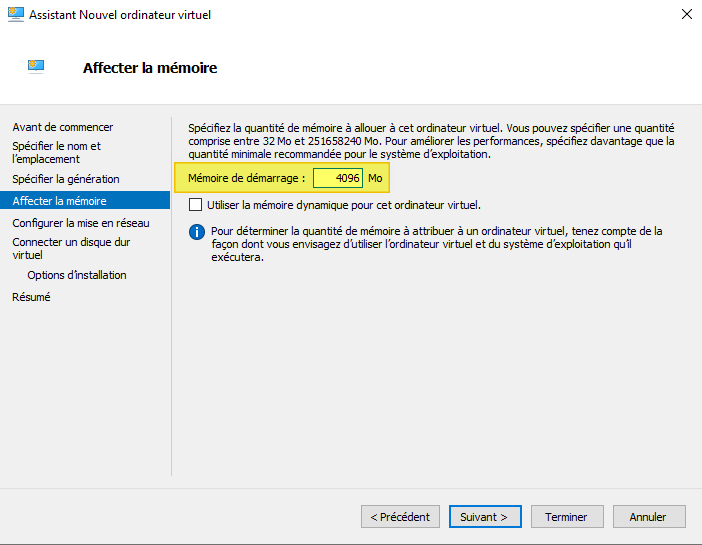The width and height of the screenshot is (702, 545).
Task: Click the wizard icon in title bar
Action: (16, 14)
